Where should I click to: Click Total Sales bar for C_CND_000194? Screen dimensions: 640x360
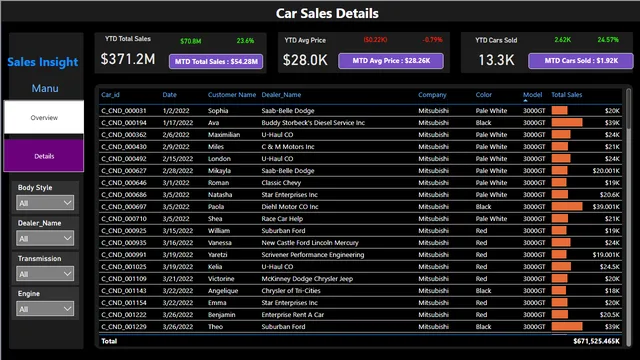pyautogui.click(x=567, y=122)
